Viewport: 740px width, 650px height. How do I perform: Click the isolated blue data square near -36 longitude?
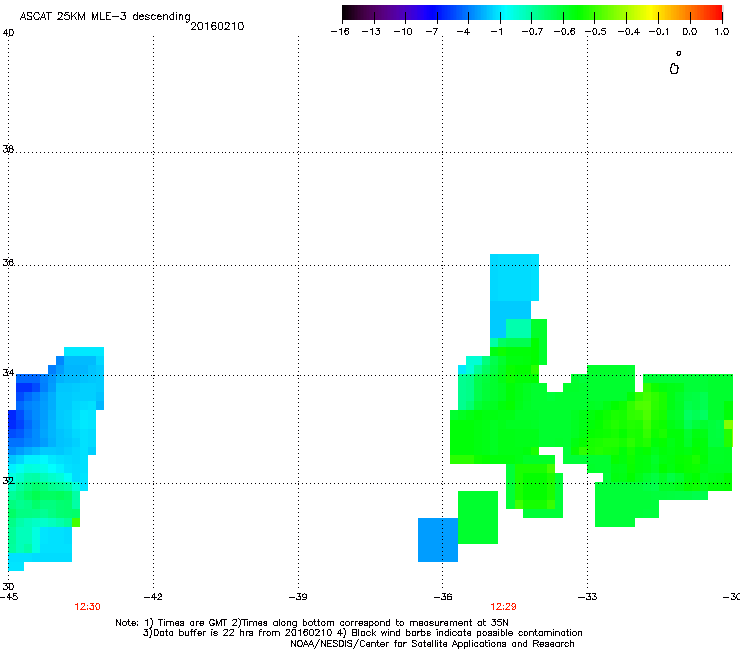click(438, 540)
